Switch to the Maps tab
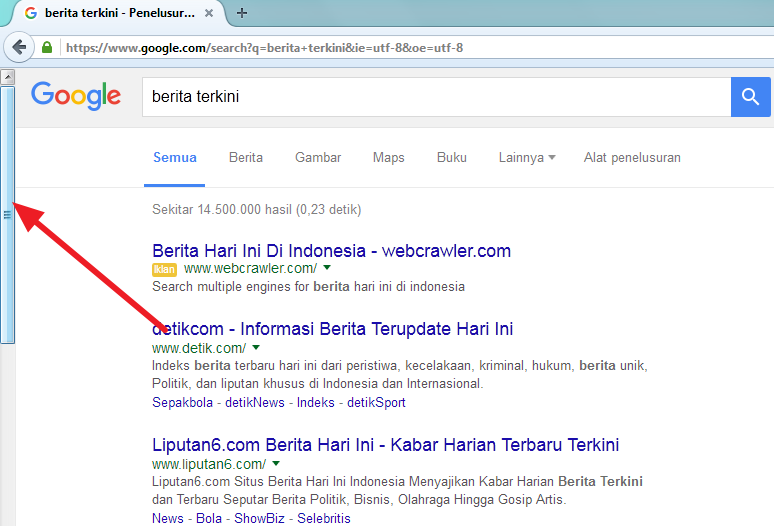774x526 pixels. coord(388,157)
